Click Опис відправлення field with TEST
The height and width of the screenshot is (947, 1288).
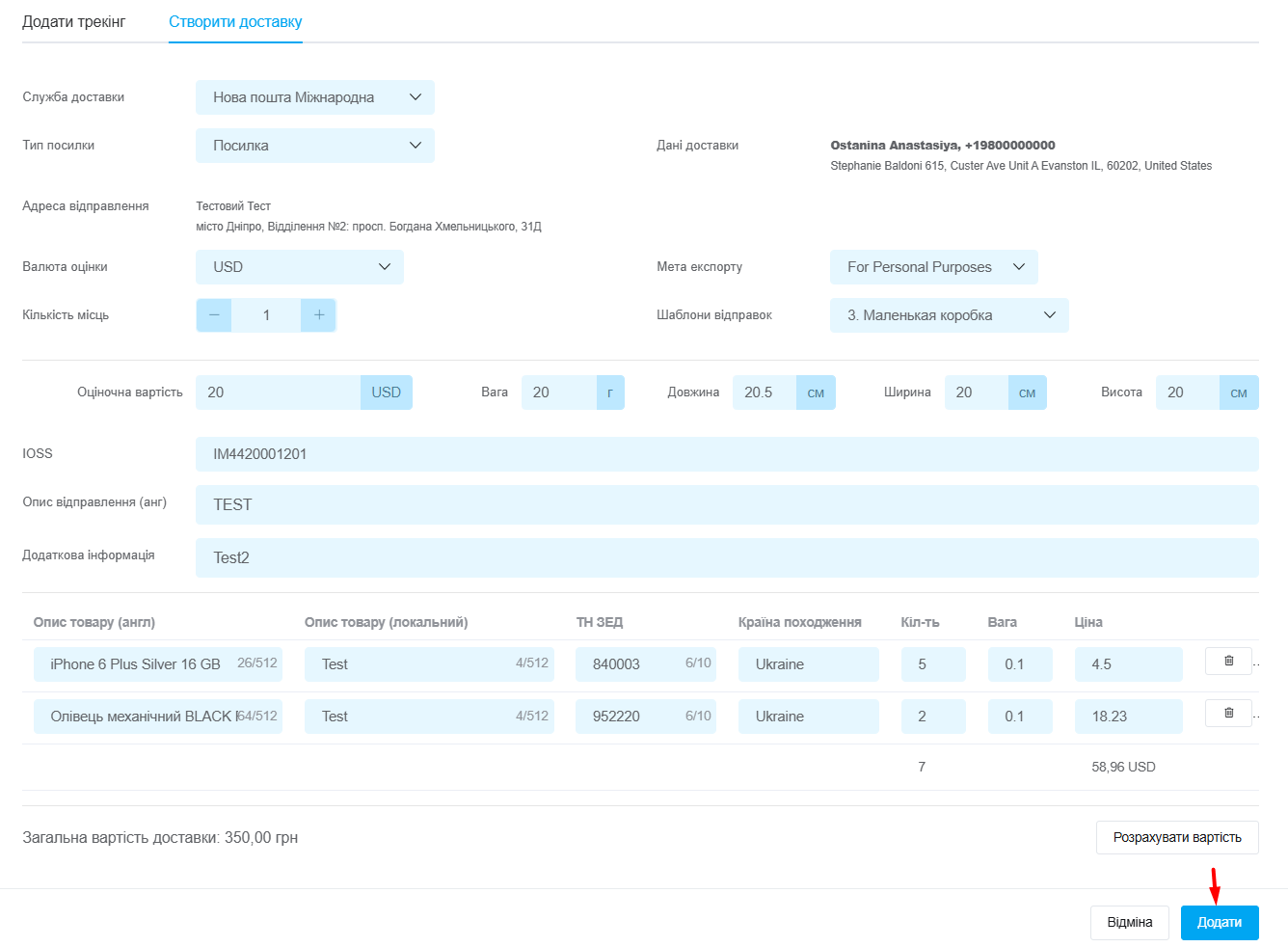coord(727,504)
